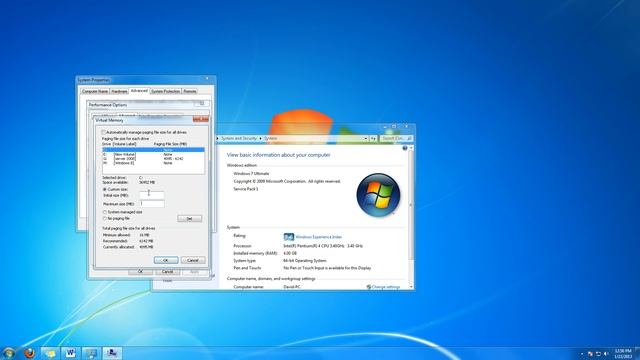This screenshot has width=640, height=360.
Task: Click the Windows logo in System window
Action: click(378, 195)
